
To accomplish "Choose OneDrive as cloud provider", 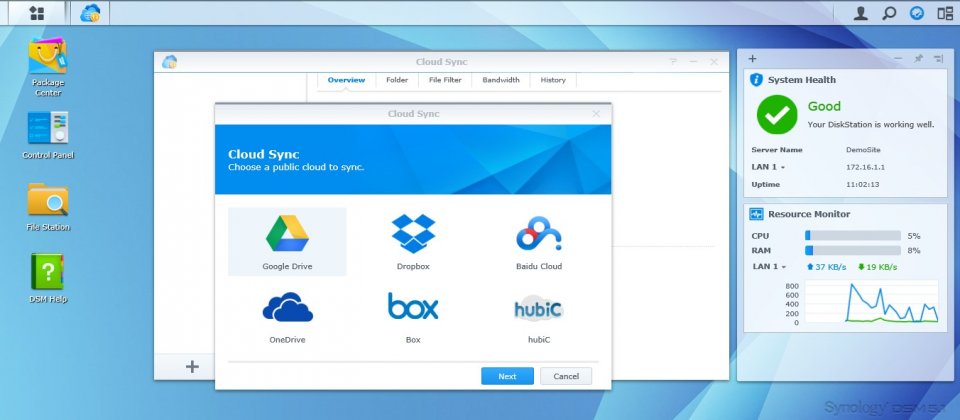I will click(x=287, y=316).
